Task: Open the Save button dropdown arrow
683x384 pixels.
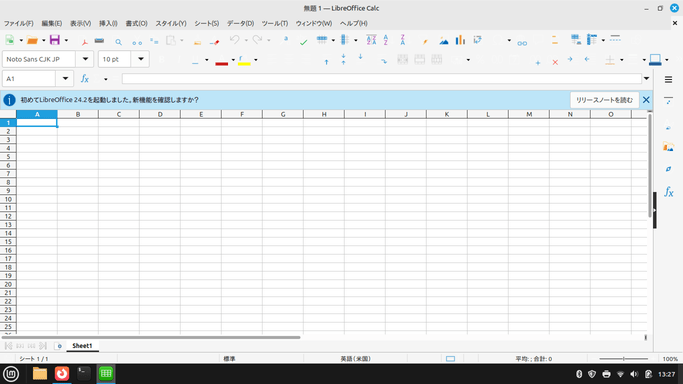Action: coord(66,40)
